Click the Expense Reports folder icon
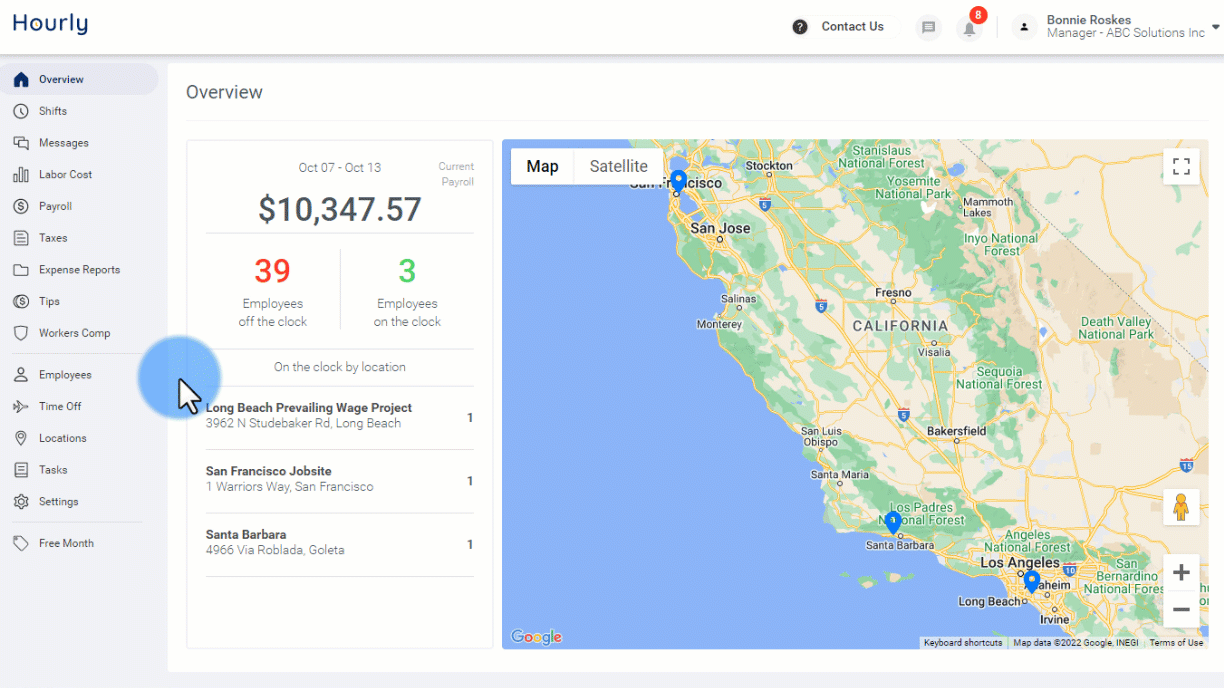Viewport: 1224px width, 688px height. (x=21, y=270)
